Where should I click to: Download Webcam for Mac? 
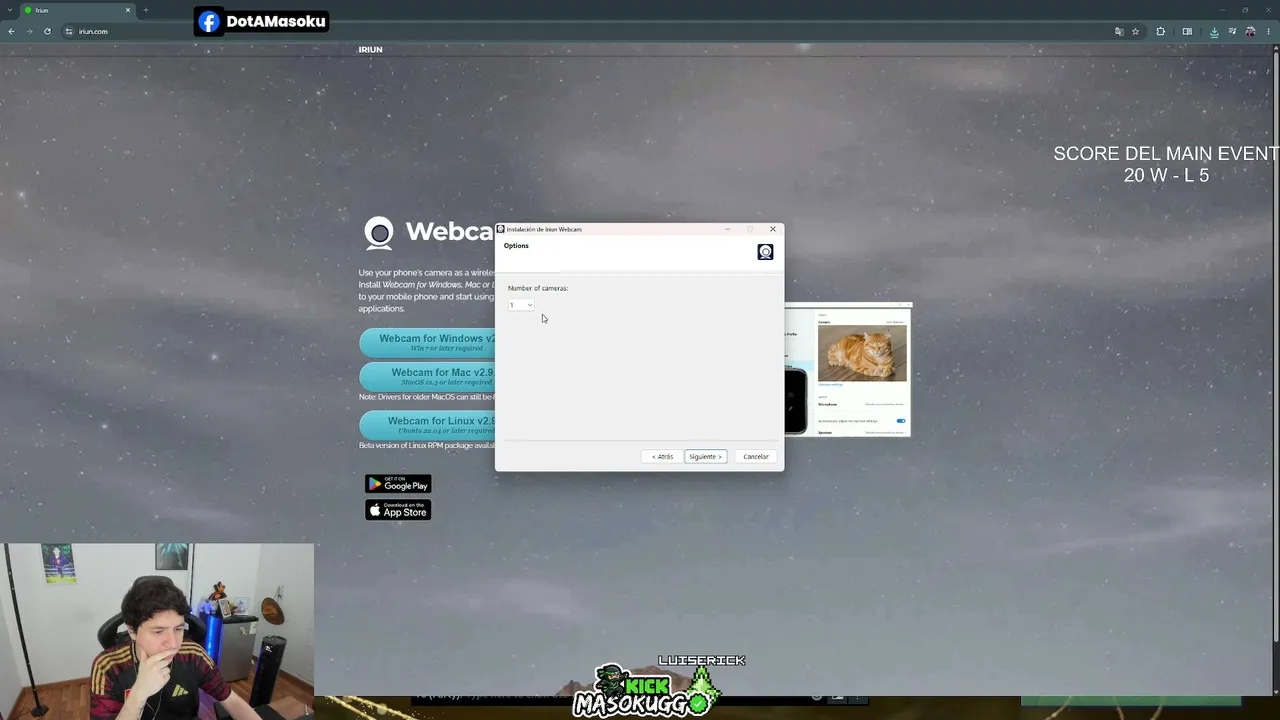tap(428, 376)
